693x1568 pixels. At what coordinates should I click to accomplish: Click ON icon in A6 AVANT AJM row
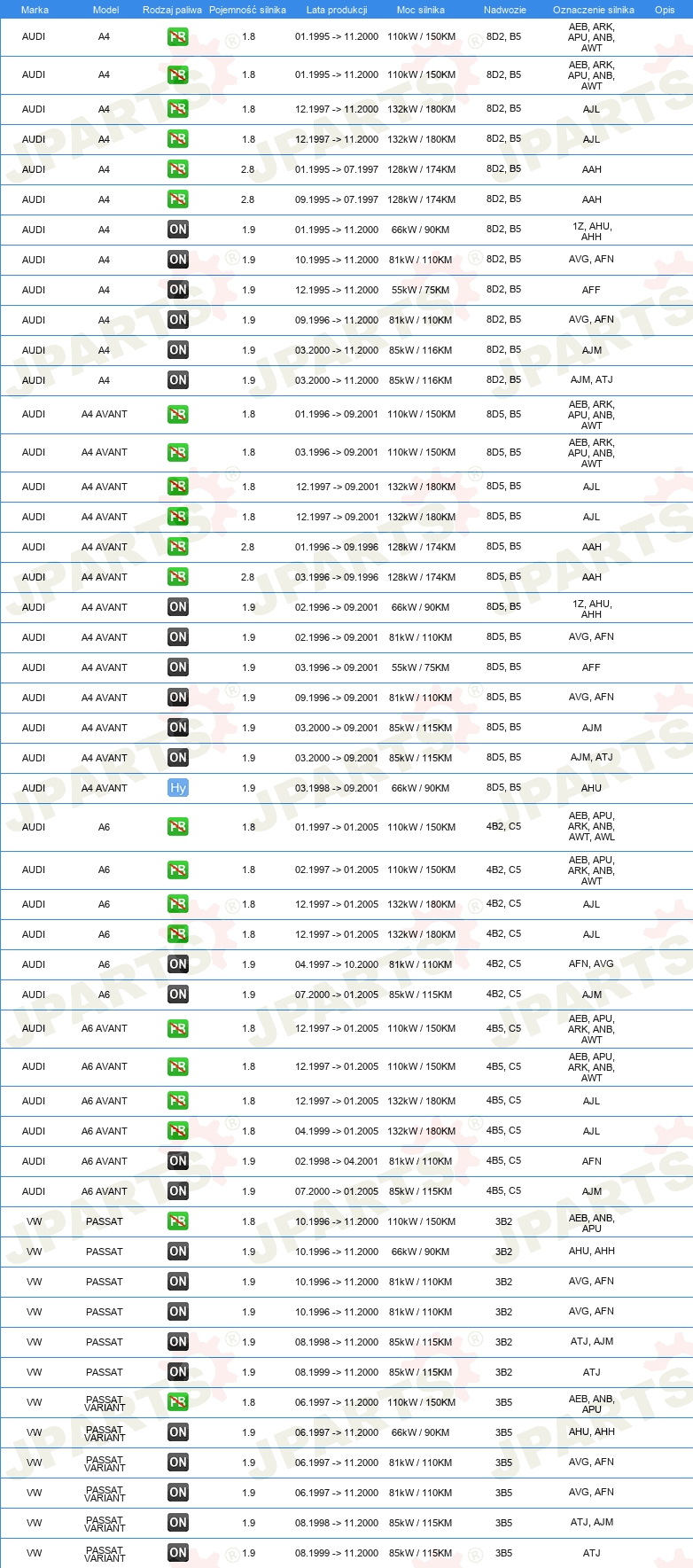click(x=178, y=1190)
